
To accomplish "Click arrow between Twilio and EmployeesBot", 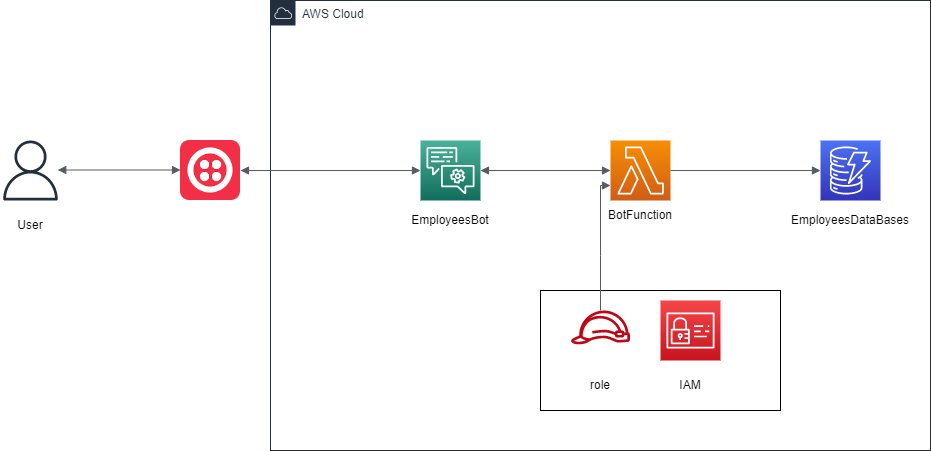I will point(330,170).
